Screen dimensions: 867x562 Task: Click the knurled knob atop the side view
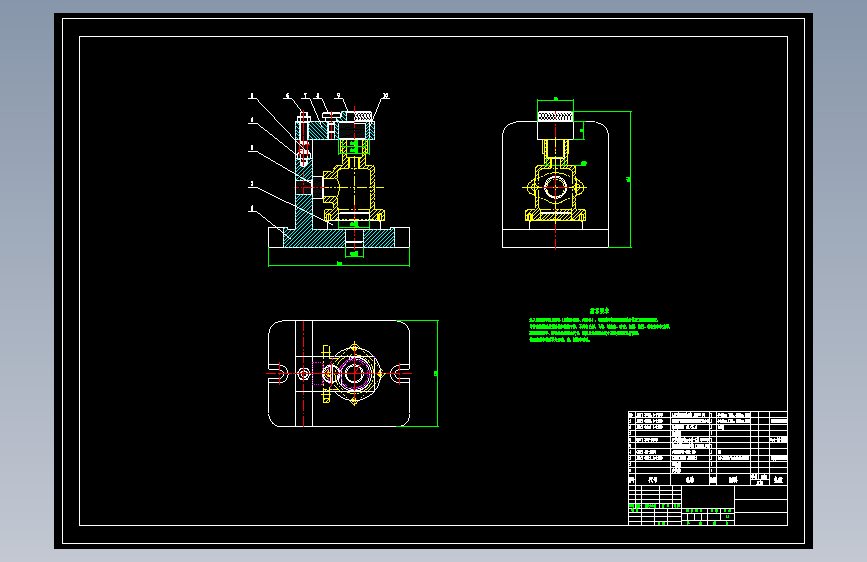click(x=555, y=116)
